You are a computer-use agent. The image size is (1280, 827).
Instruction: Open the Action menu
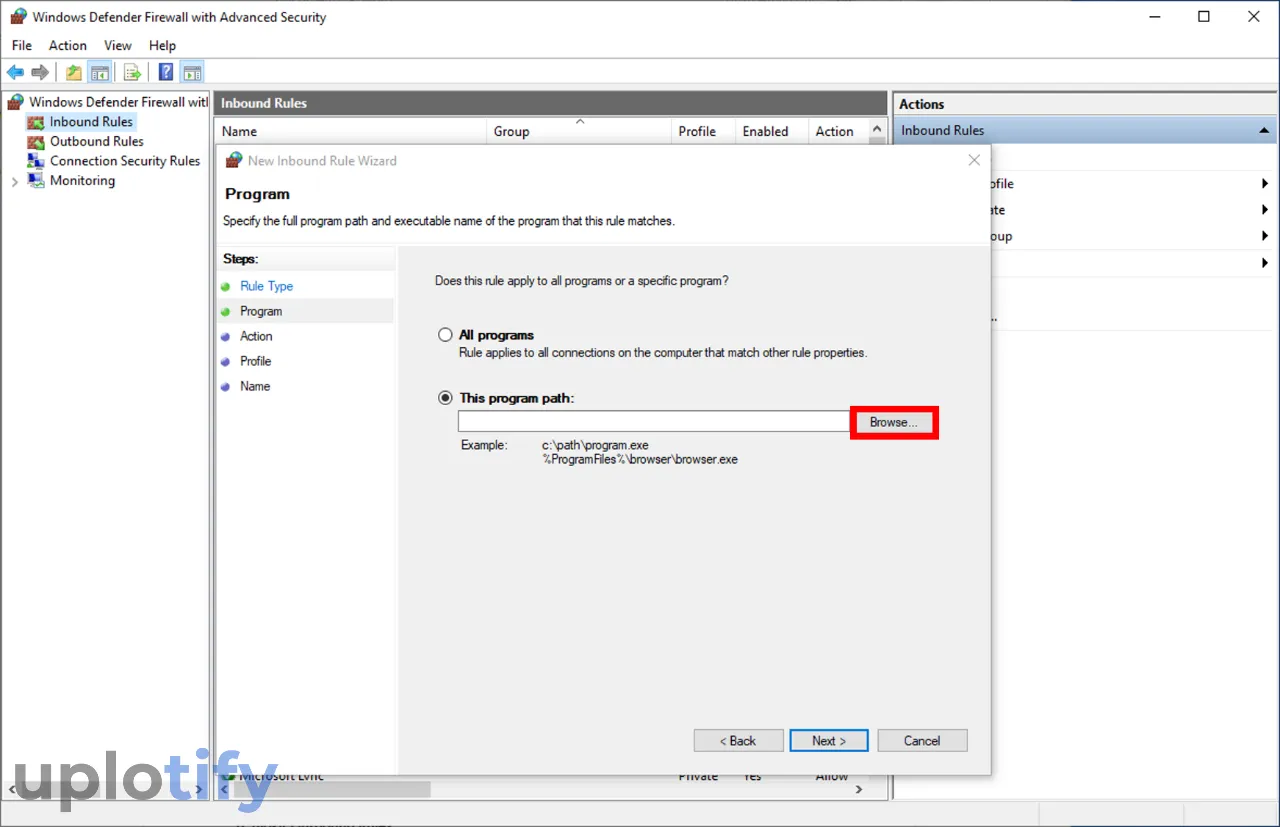(x=68, y=45)
